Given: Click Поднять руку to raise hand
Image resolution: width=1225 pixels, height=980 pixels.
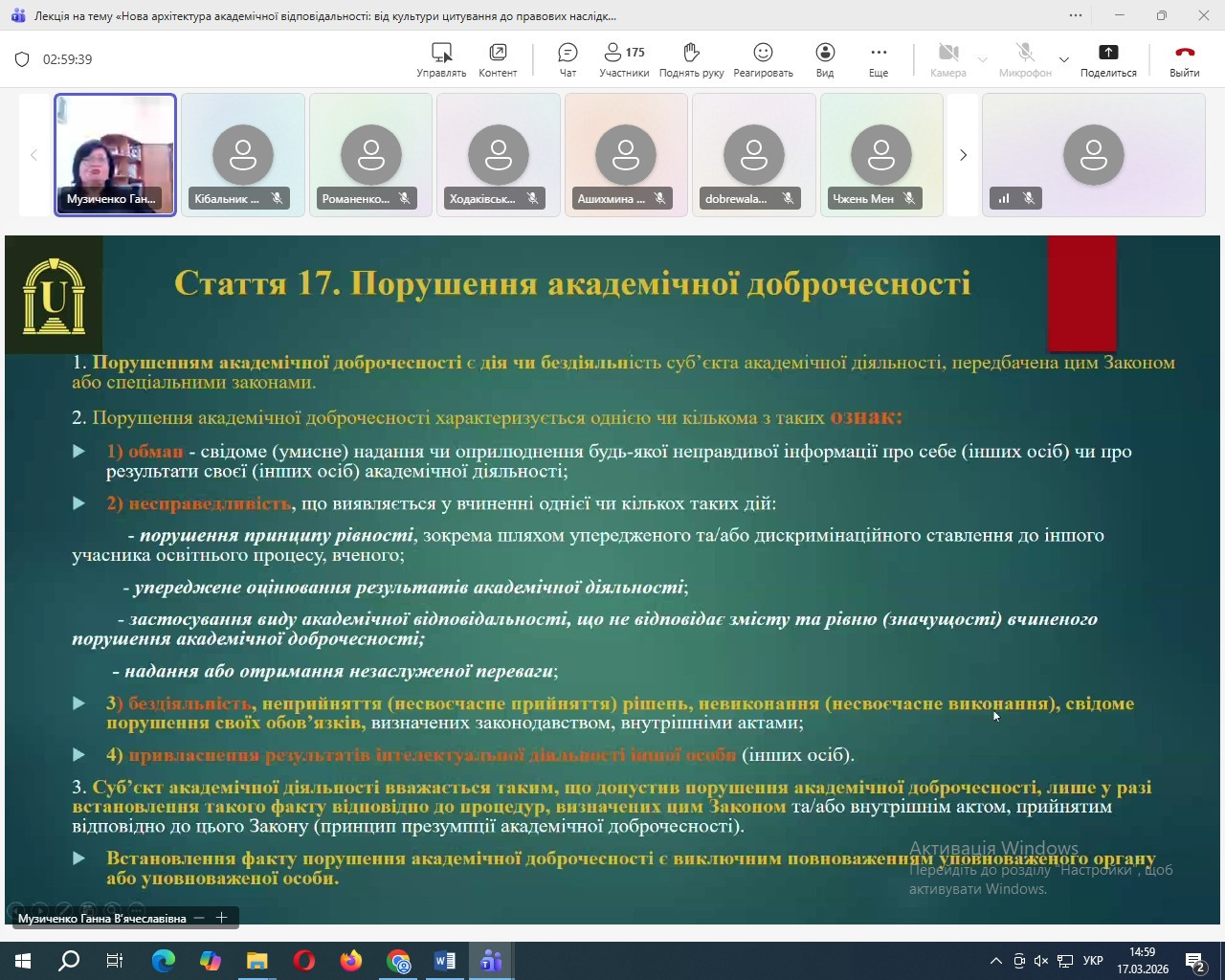Looking at the screenshot, I should point(691,59).
